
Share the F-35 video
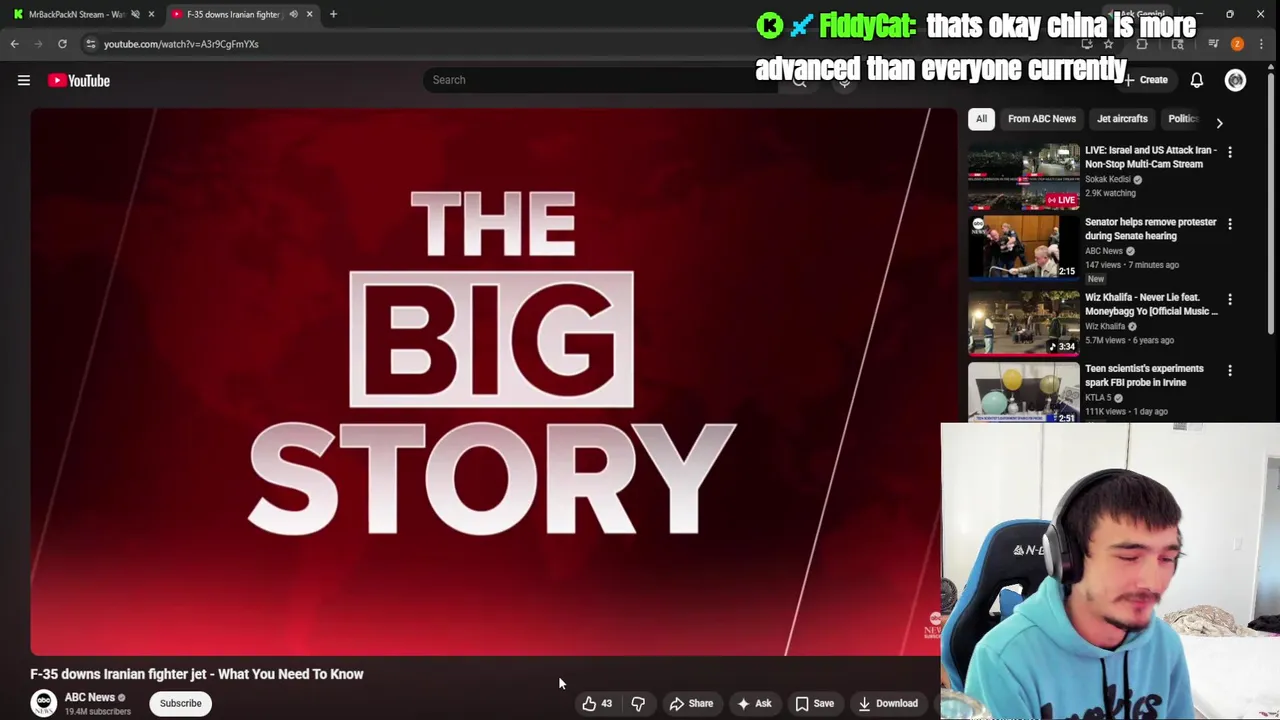pos(691,703)
